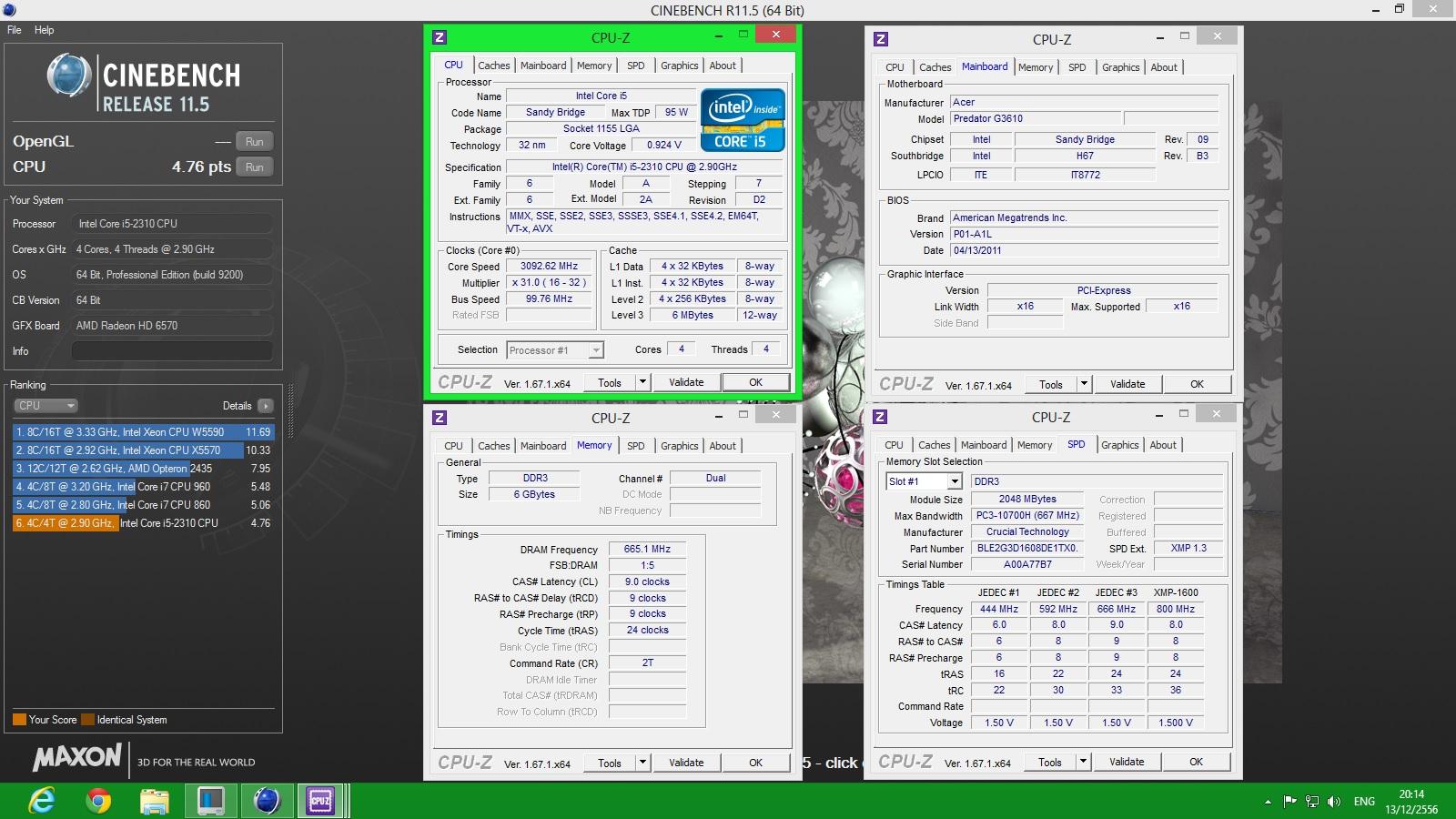Switch to Graphics tab in green CPU-Z window
Image resolution: width=1456 pixels, height=819 pixels.
(x=680, y=66)
